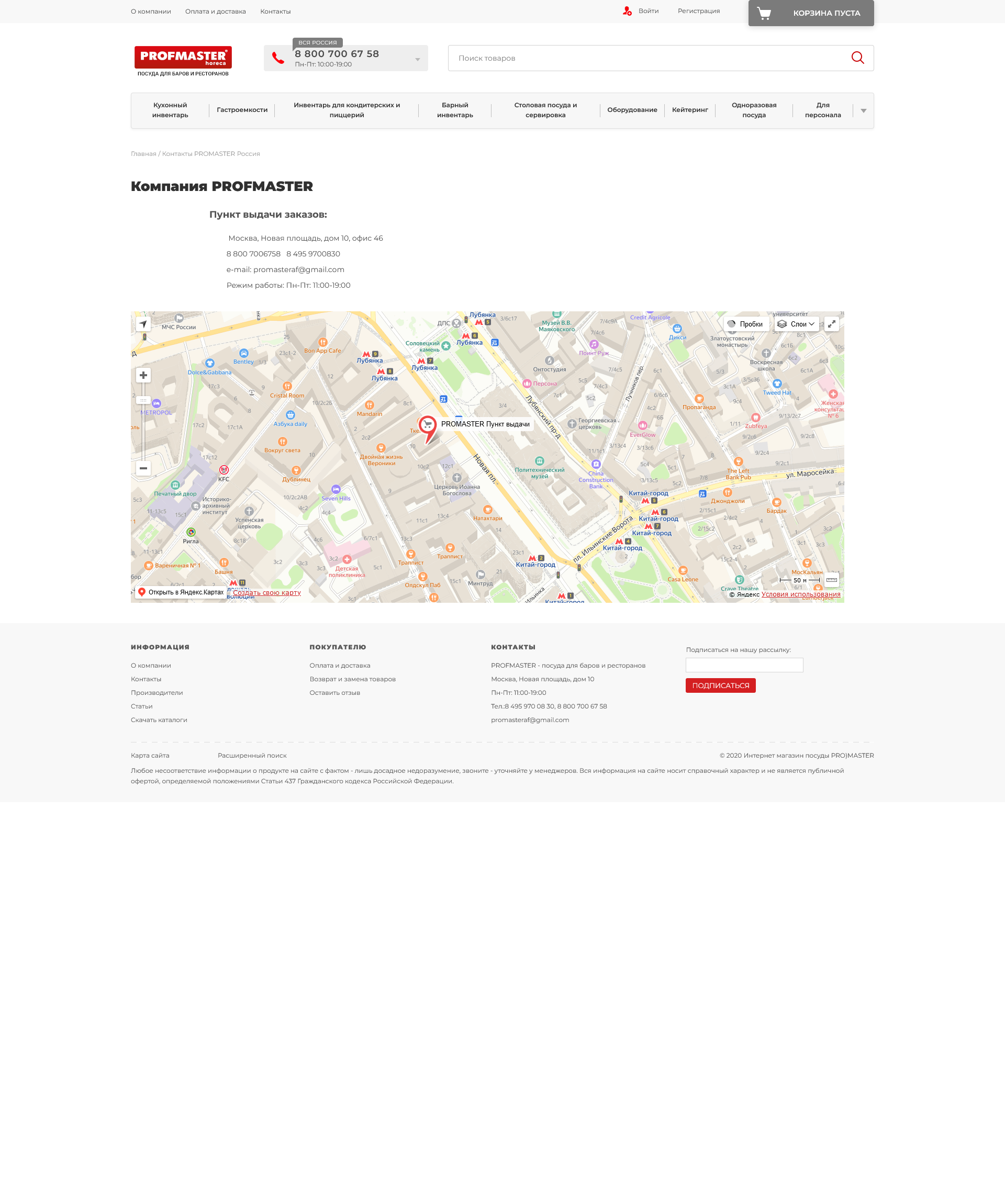Open the Барный инвентарь category
The image size is (1005, 1204).
click(455, 110)
